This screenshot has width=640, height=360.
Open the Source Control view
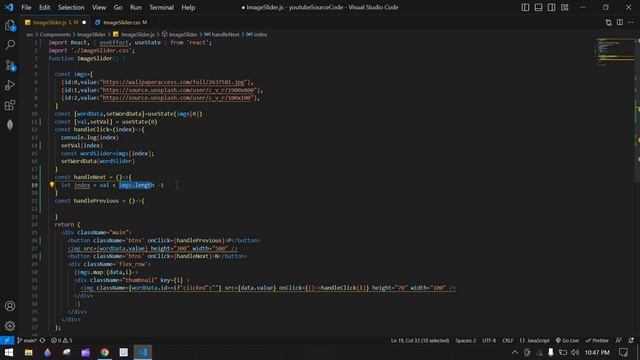10,65
